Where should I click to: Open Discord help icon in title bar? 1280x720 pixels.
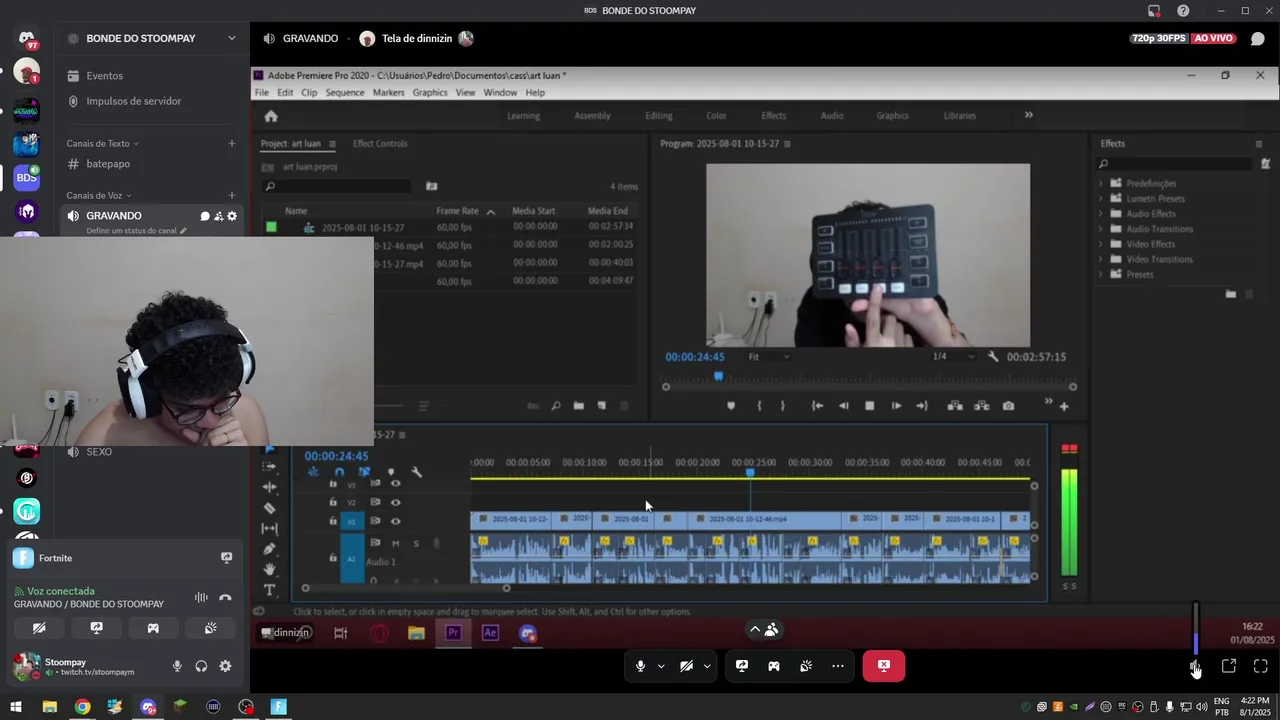1183,11
